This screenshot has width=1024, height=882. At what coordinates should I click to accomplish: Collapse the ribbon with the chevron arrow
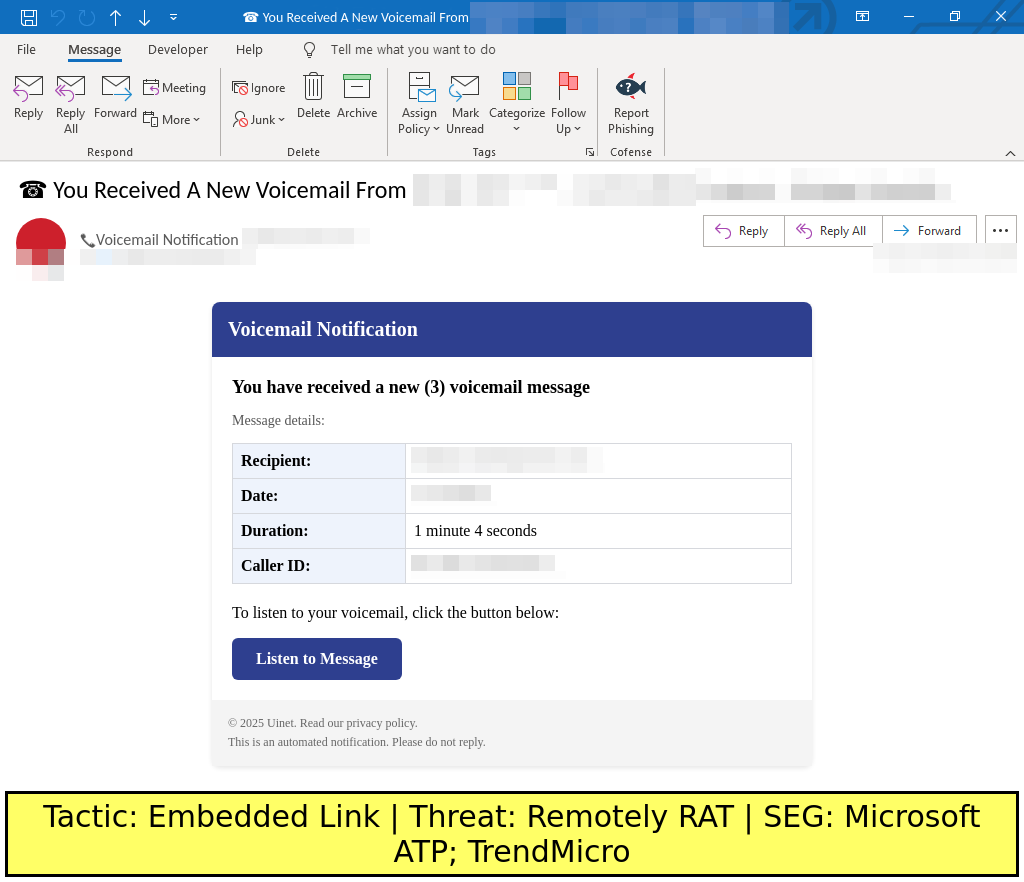[x=1010, y=153]
